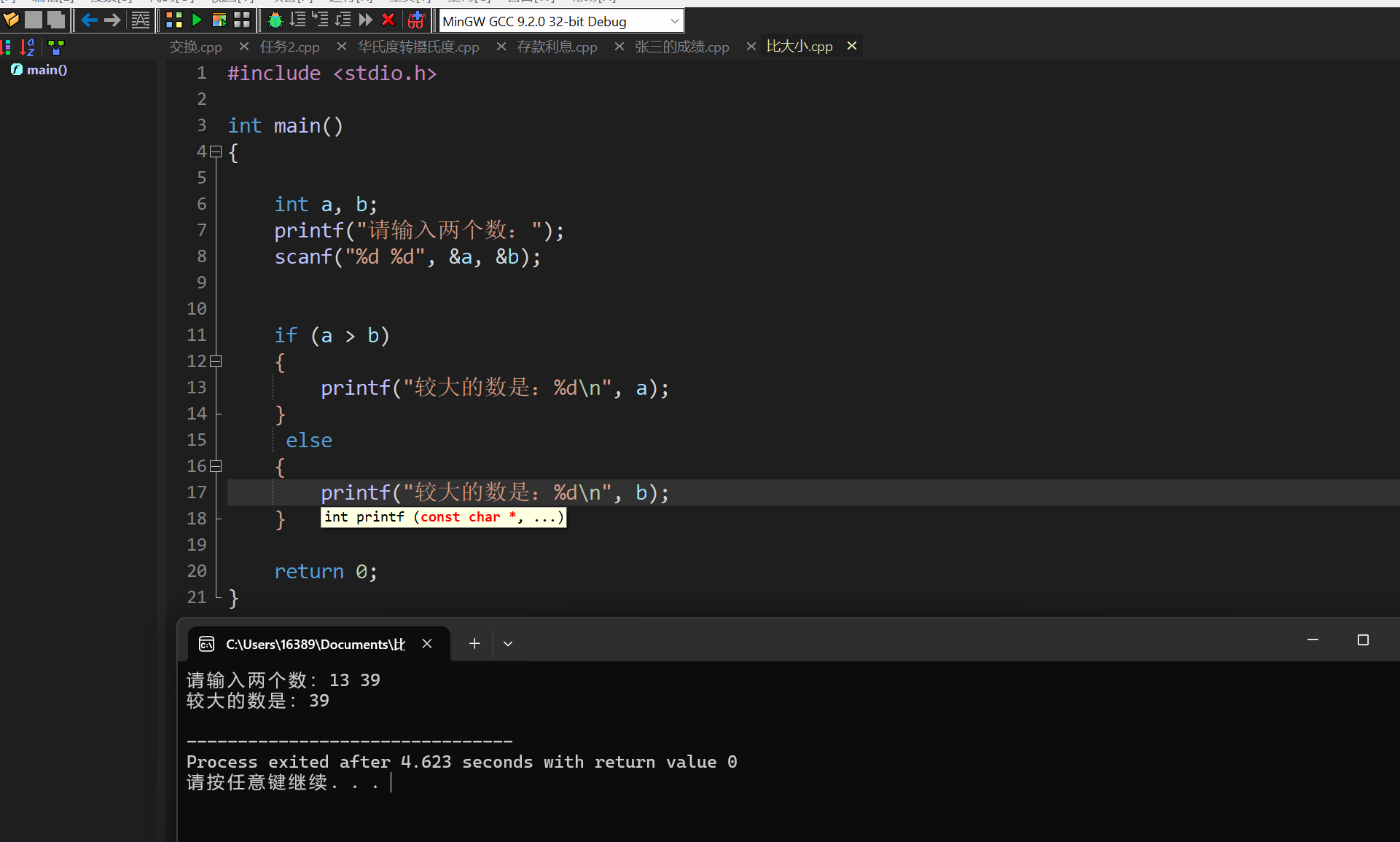The width and height of the screenshot is (1400, 842).
Task: Select main() in the class browser
Action: click(x=47, y=70)
